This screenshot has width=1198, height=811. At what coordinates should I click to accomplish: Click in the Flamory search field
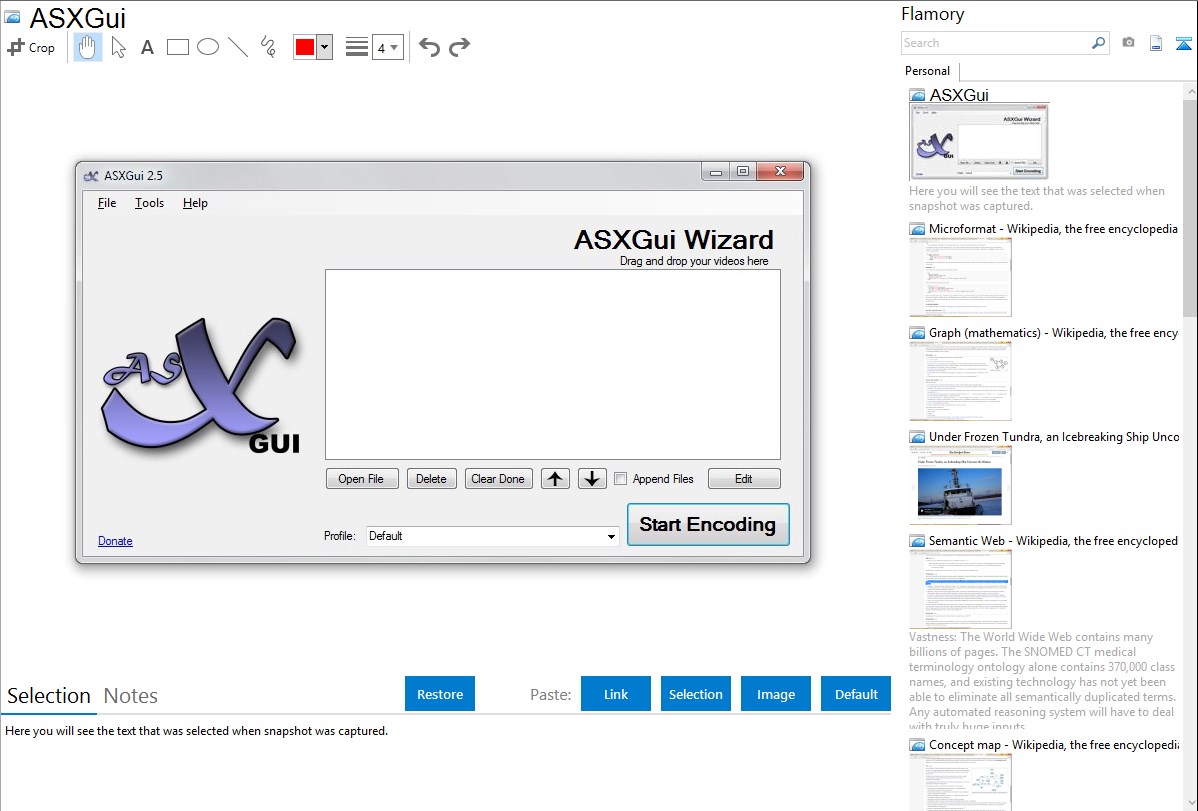point(995,43)
